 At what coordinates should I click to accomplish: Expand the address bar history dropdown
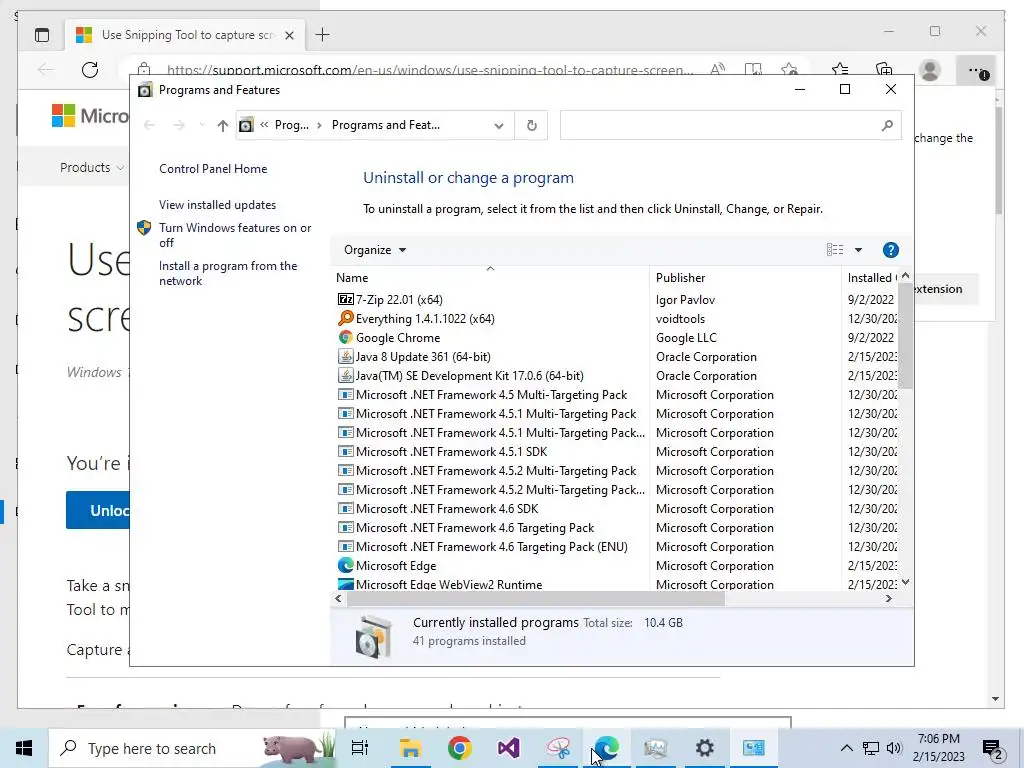pos(499,125)
